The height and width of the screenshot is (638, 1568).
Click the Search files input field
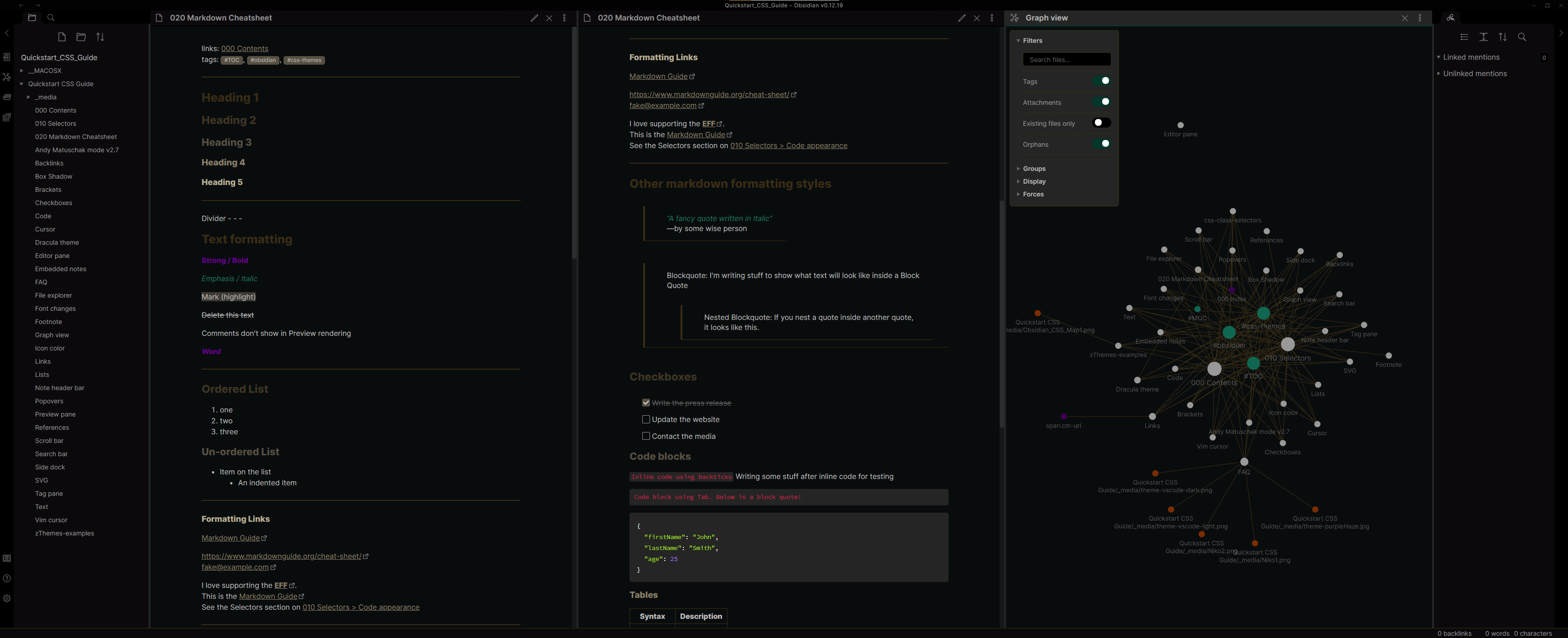click(1067, 60)
